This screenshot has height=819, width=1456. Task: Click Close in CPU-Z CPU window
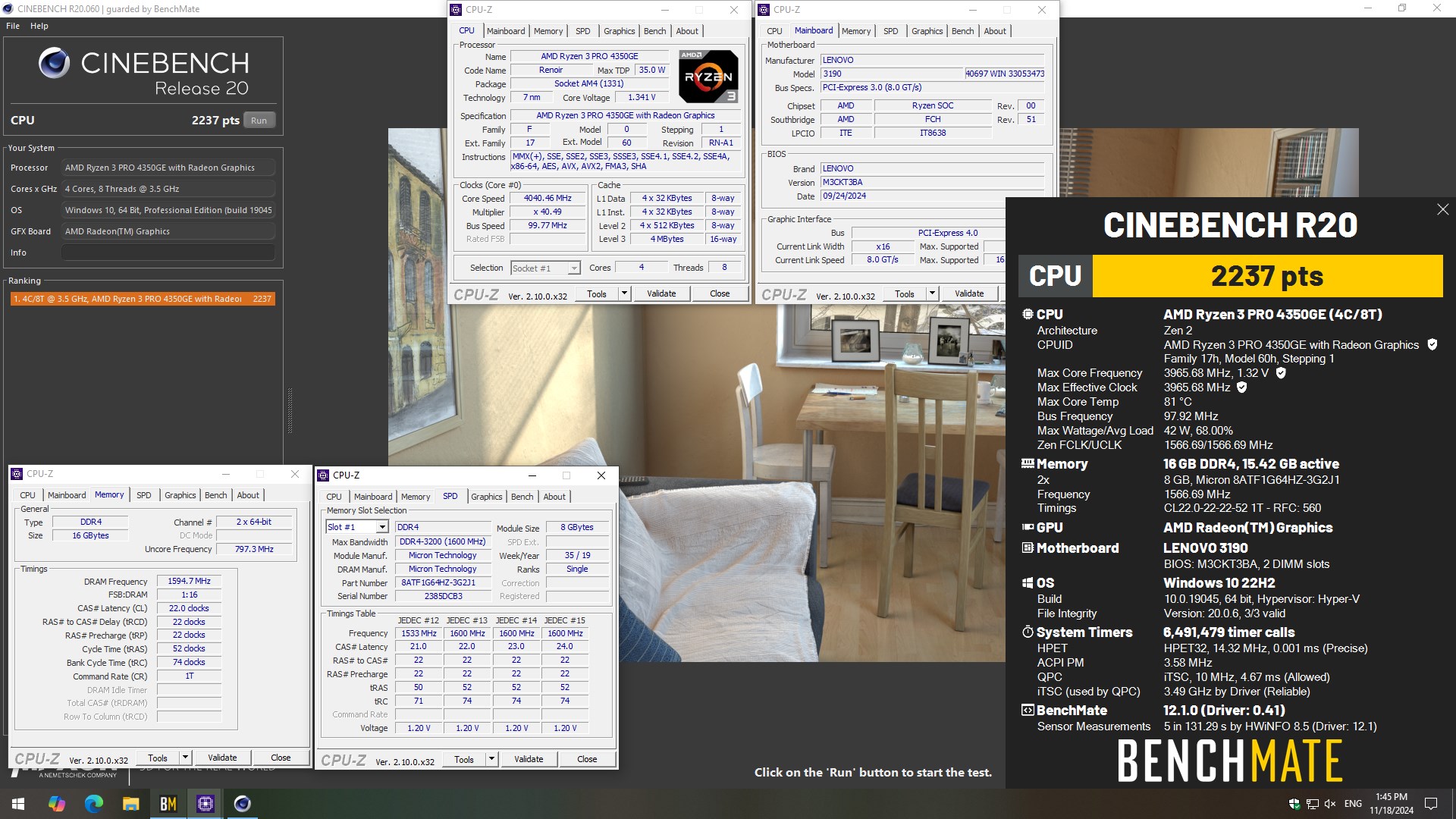coord(720,293)
